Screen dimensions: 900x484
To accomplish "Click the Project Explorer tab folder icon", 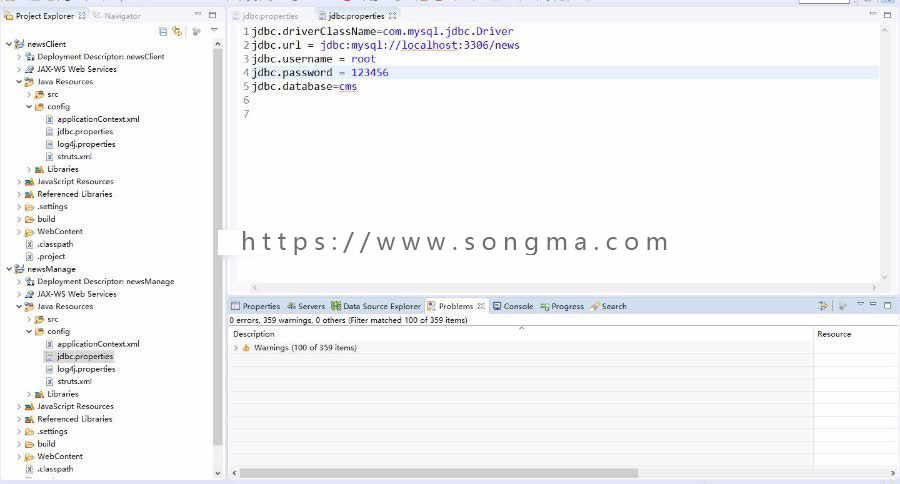I will pyautogui.click(x=9, y=16).
